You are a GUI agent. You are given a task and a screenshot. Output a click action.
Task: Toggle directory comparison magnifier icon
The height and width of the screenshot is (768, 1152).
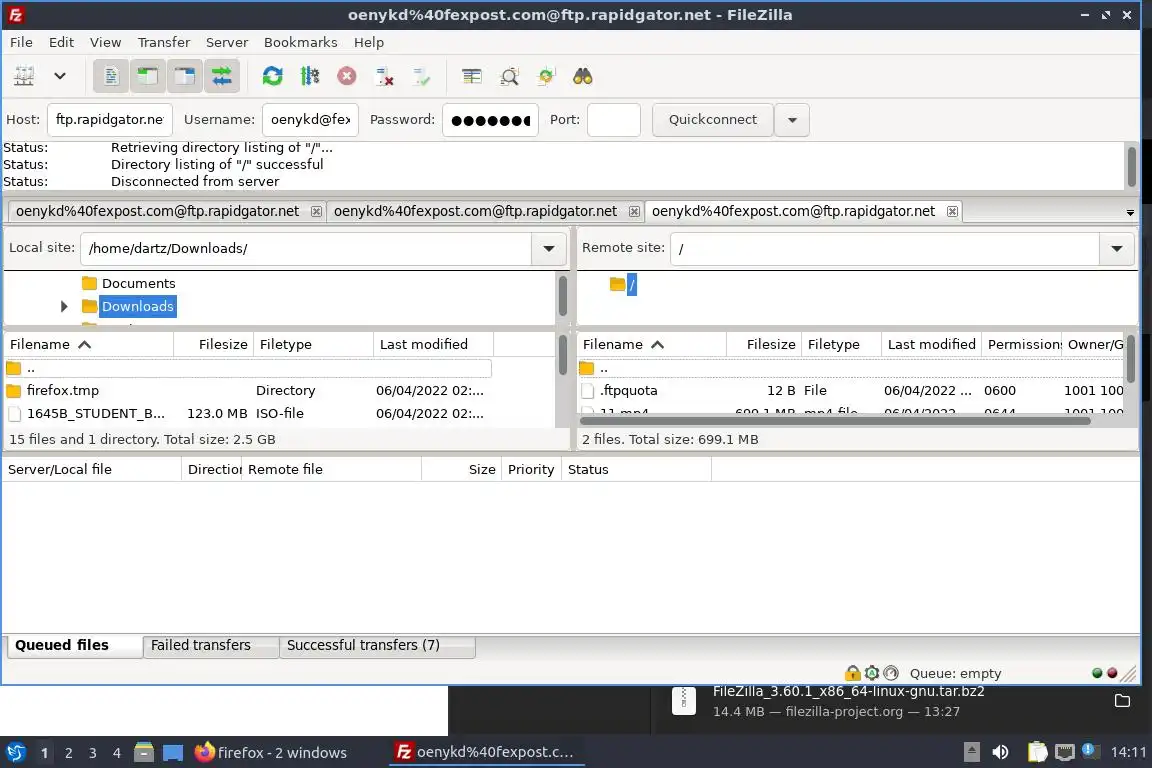[x=509, y=76]
